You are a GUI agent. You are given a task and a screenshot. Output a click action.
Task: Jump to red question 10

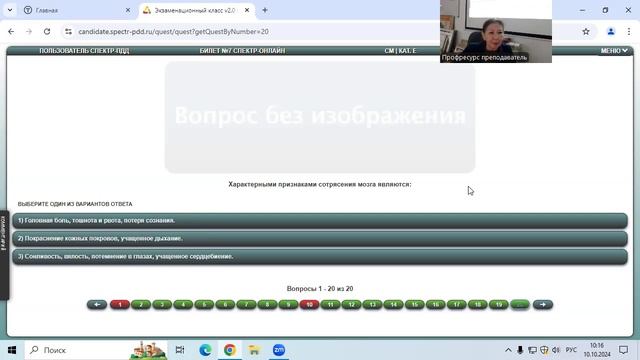[x=309, y=304]
